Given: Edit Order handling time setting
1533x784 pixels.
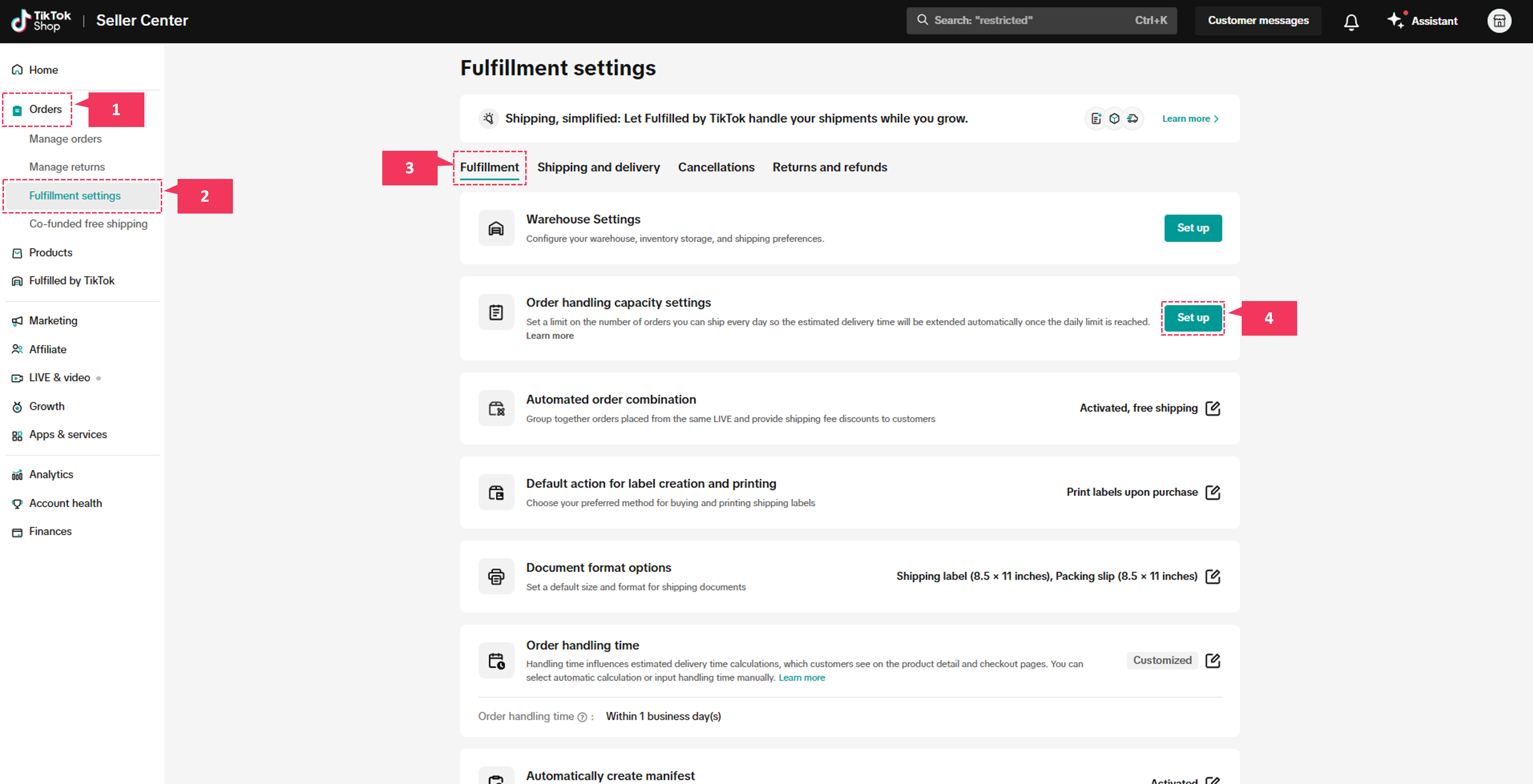Looking at the screenshot, I should tap(1212, 660).
